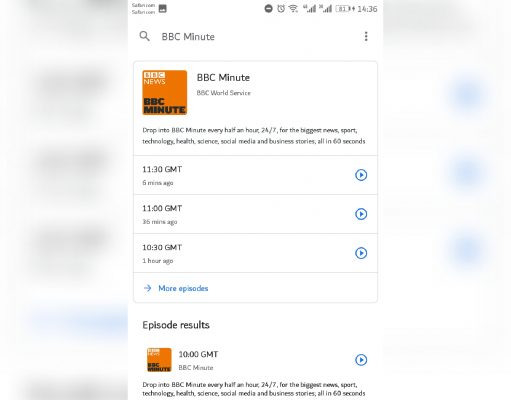Tap BBC World Service publisher name
This screenshot has width=511, height=400.
pos(223,93)
